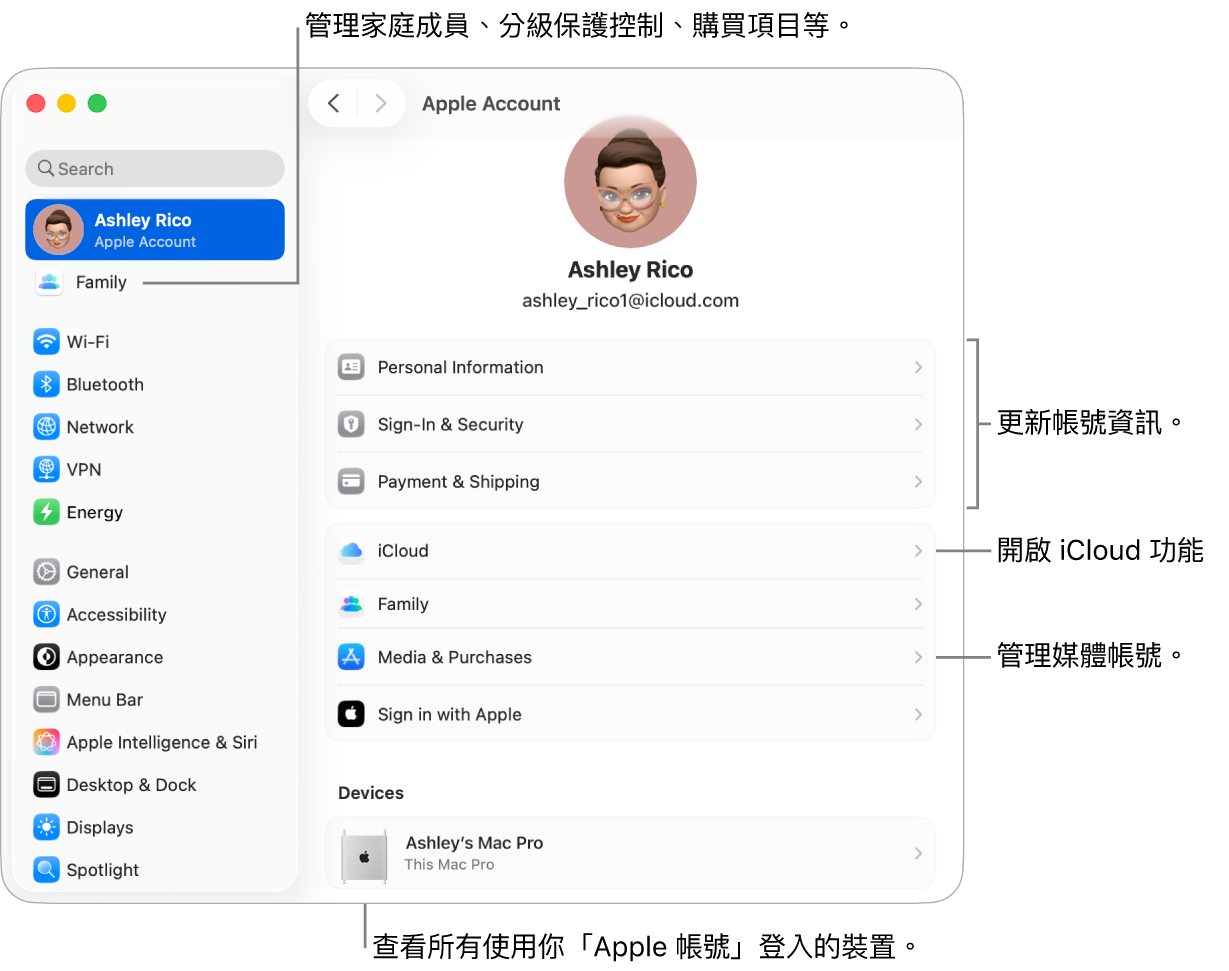Open Payment & Shipping via its chevron
The image size is (1229, 971).
tap(916, 481)
